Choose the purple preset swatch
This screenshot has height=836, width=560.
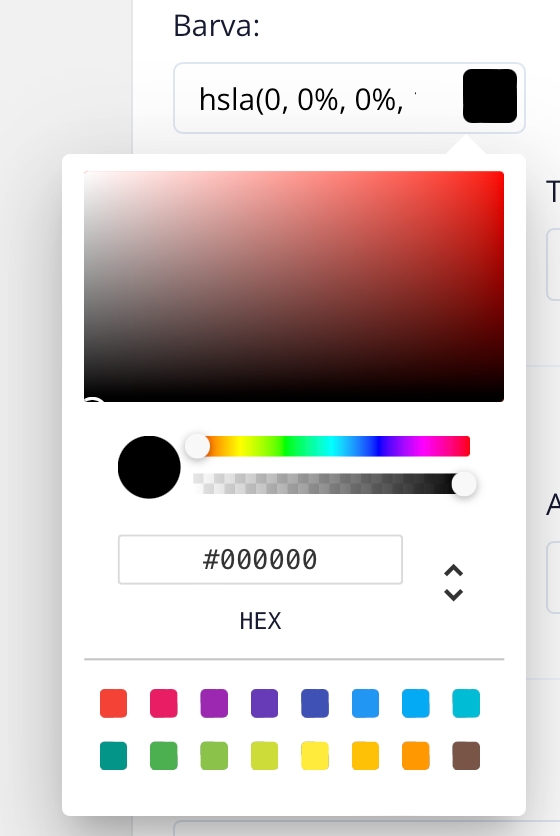[x=214, y=703]
